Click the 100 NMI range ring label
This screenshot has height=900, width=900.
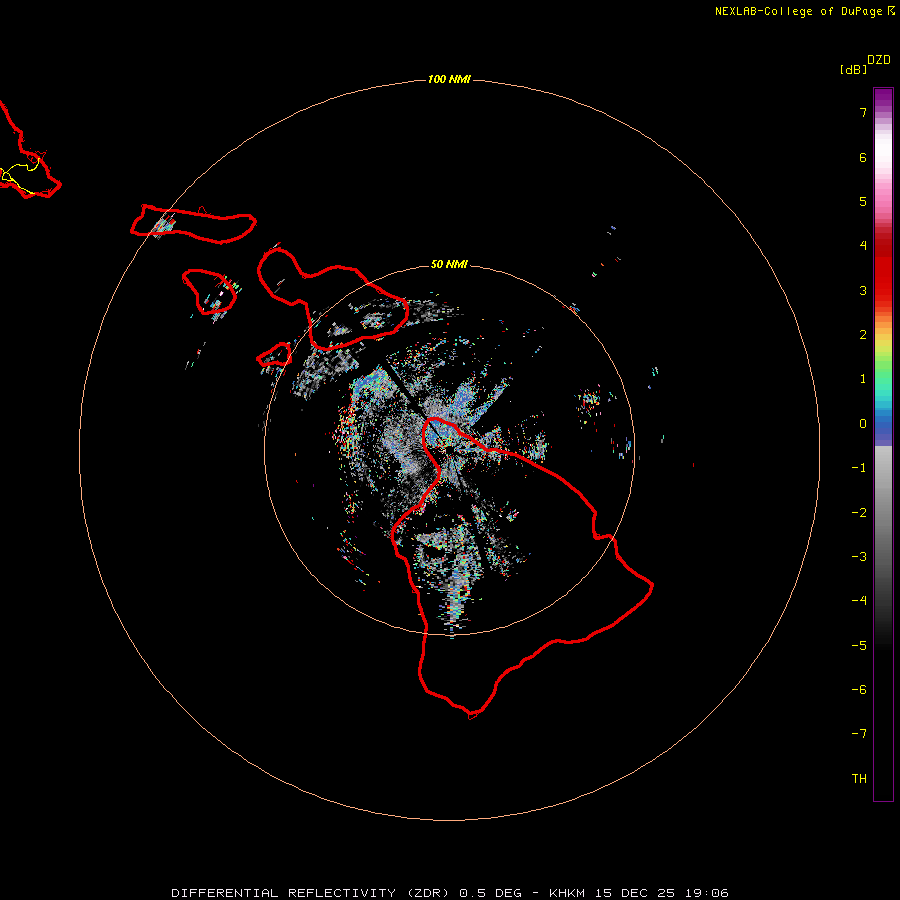(x=449, y=79)
